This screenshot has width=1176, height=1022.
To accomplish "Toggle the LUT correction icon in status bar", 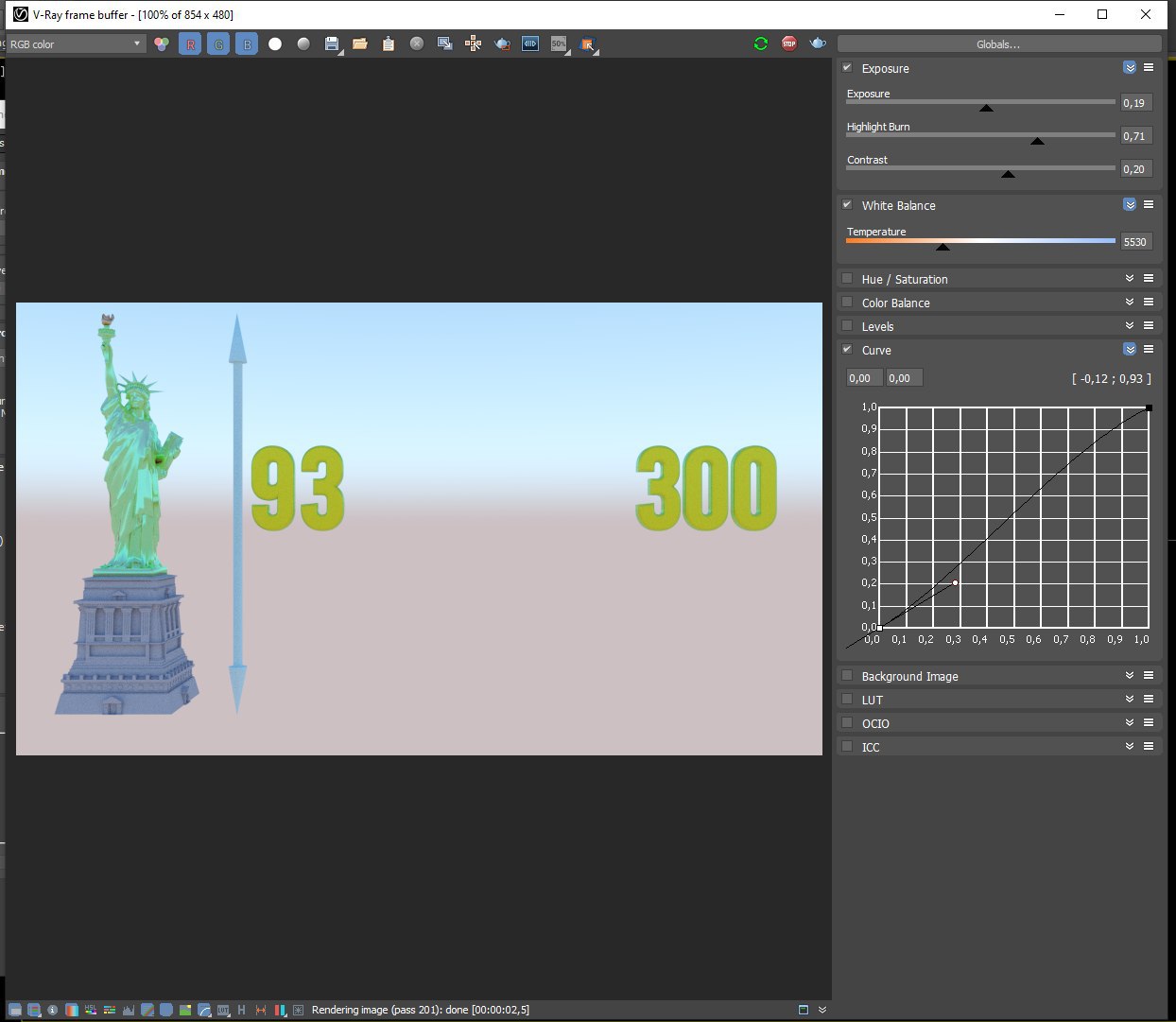I will pos(223,1010).
